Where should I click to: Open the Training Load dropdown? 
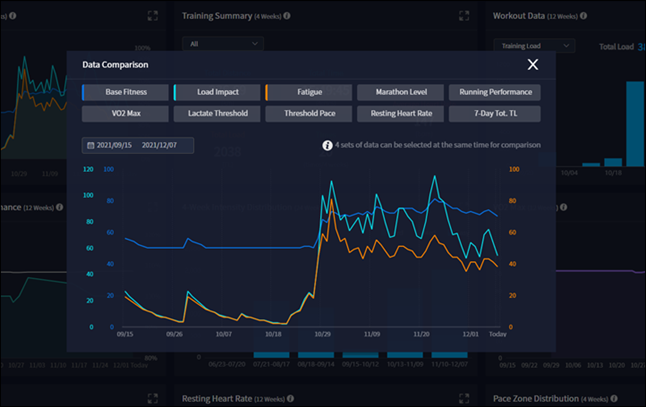(534, 46)
